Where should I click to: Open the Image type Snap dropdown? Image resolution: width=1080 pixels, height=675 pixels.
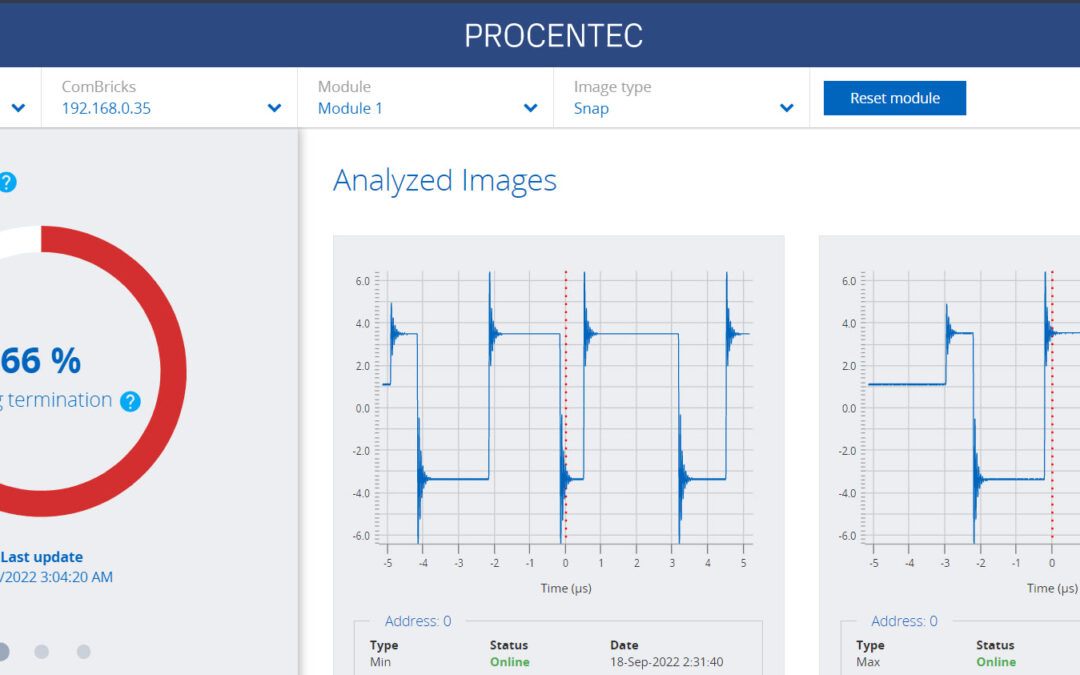point(681,98)
